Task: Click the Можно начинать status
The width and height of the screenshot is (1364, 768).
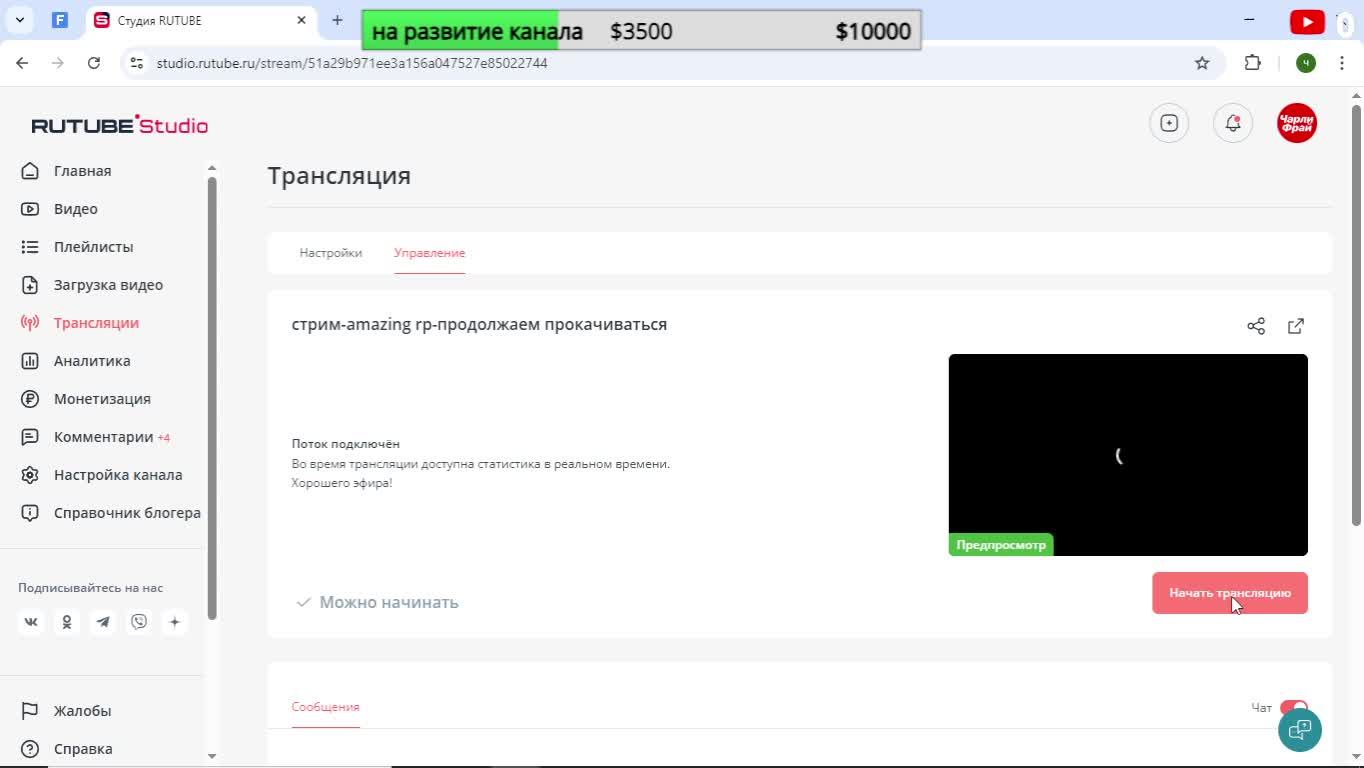Action: pos(377,602)
